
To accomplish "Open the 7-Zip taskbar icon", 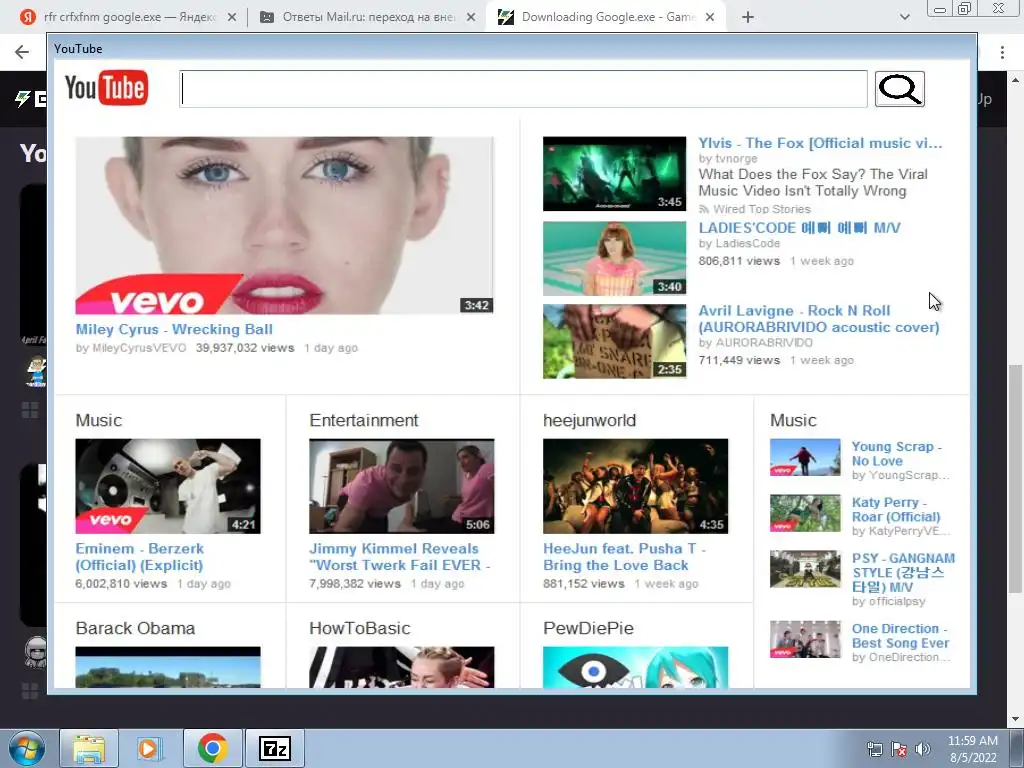I will pyautogui.click(x=274, y=748).
